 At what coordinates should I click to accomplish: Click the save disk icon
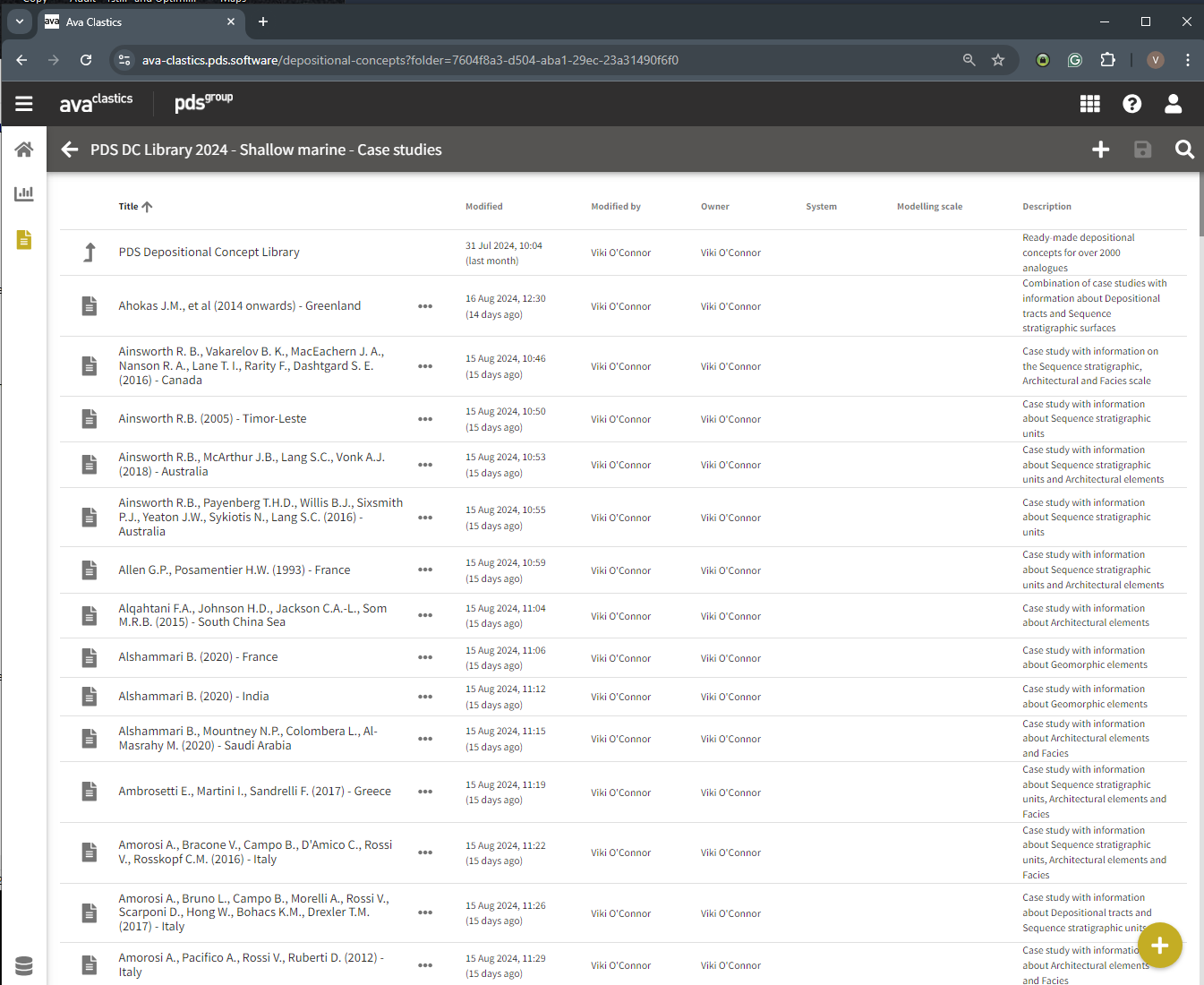pos(1142,150)
